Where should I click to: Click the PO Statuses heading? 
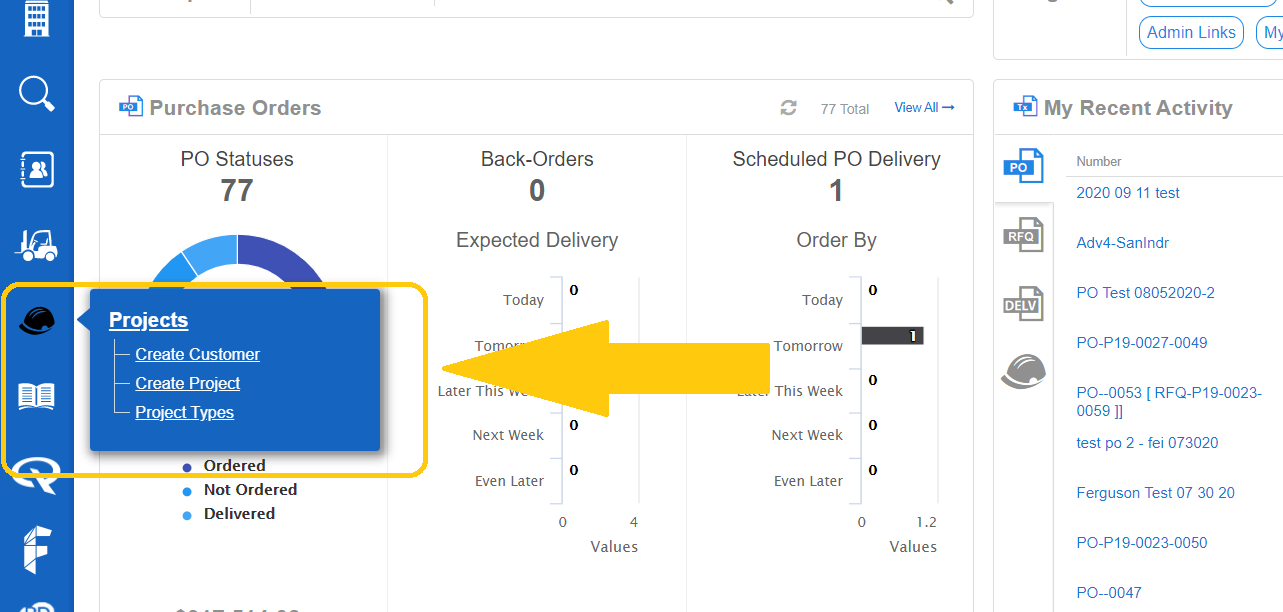click(x=237, y=159)
